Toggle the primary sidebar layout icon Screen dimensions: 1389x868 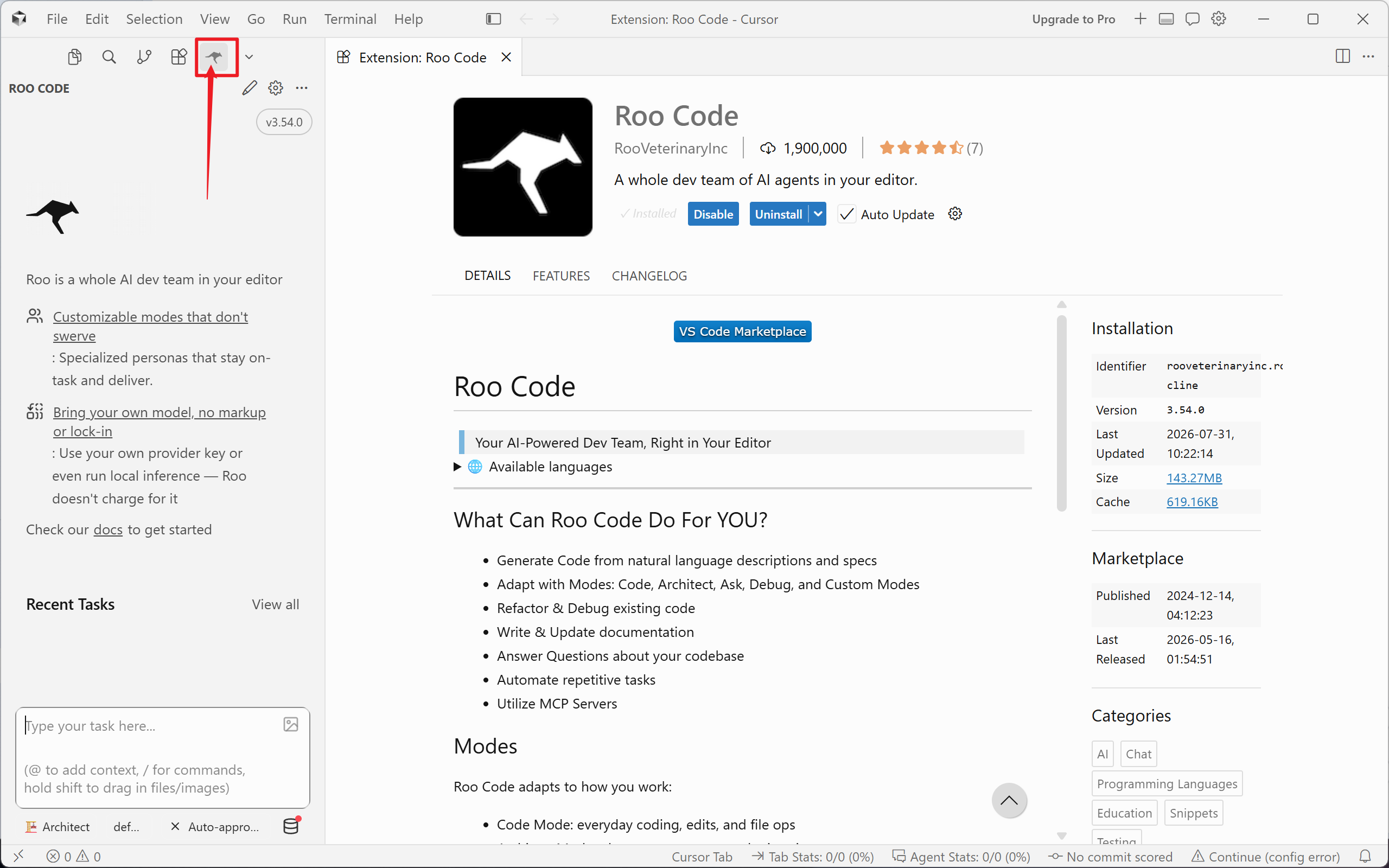[x=493, y=19]
